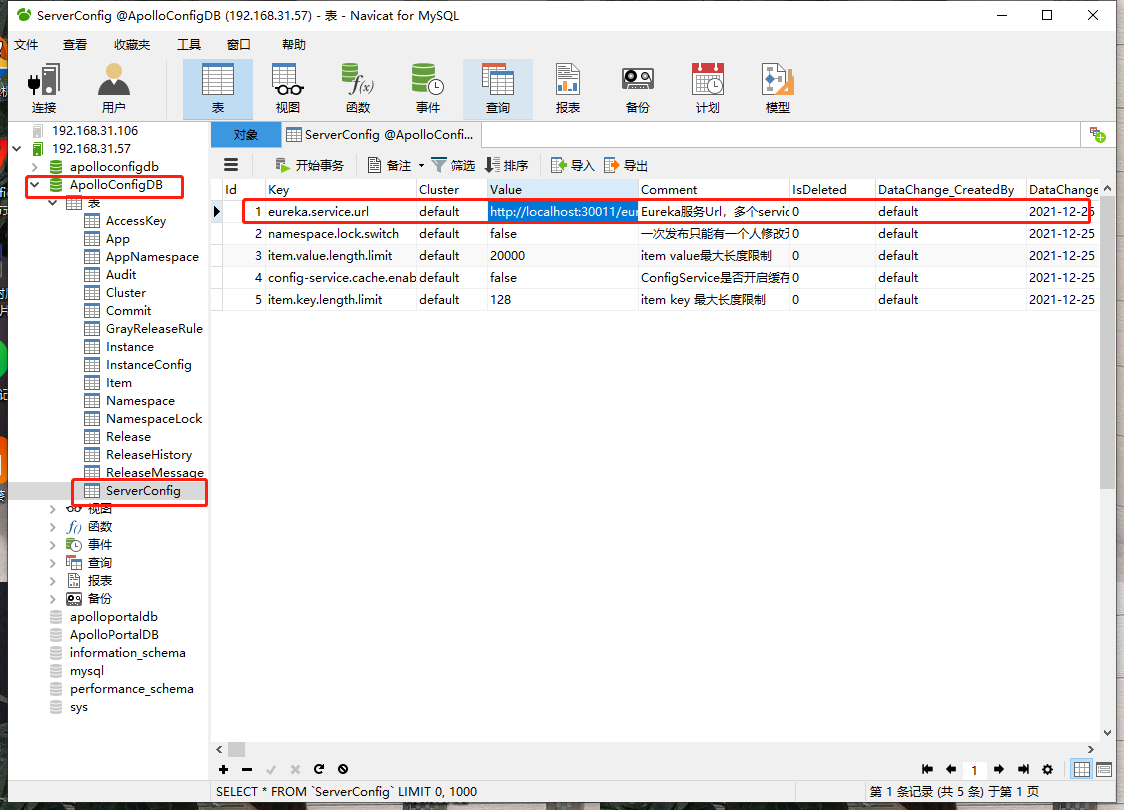
Task: Expand the 视图 tree node
Action: click(53, 509)
